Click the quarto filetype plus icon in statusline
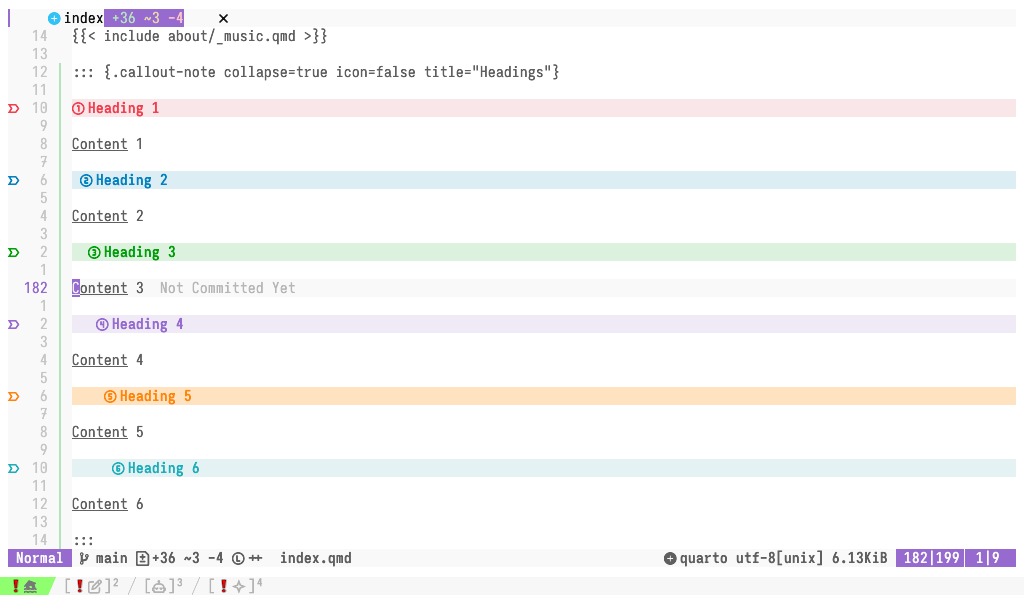 (670, 558)
